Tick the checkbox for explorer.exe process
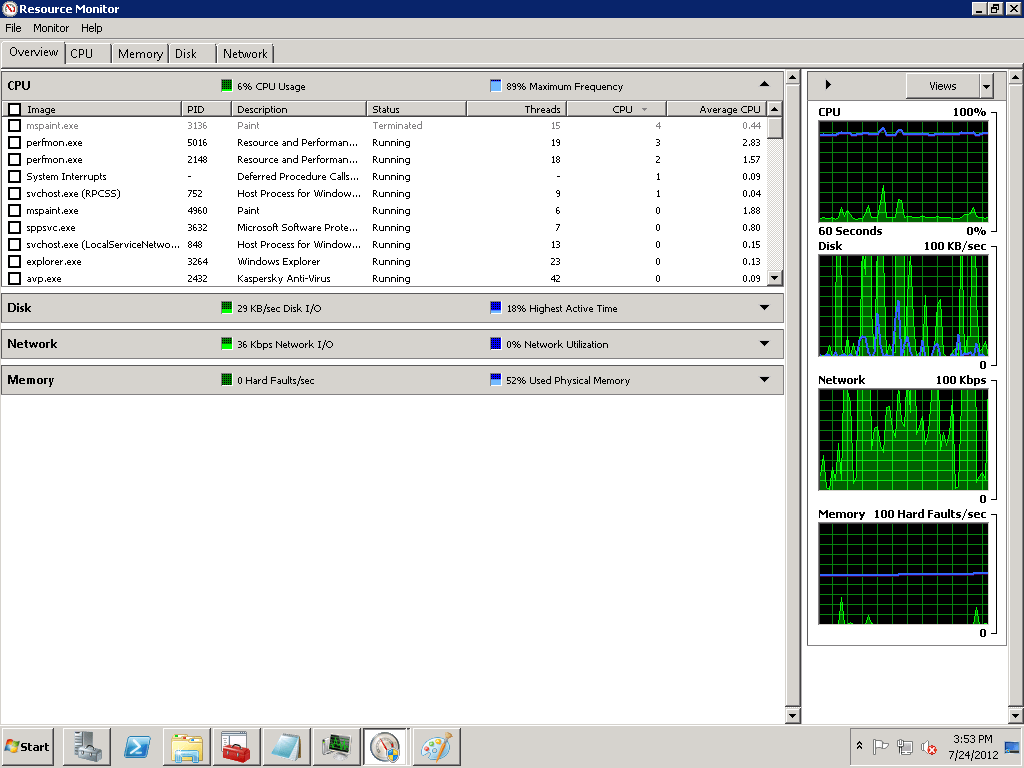 (x=15, y=262)
